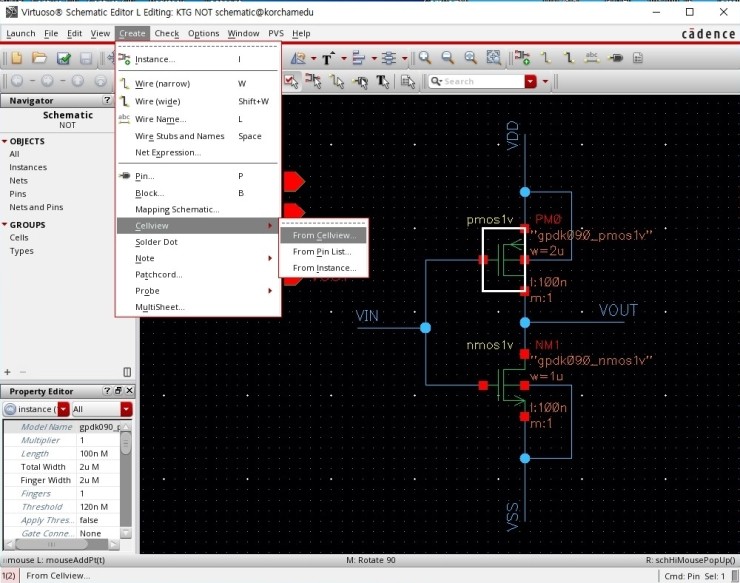The image size is (740, 583).
Task: Collapse the OBJECTS group in Navigator
Action: coord(4,141)
